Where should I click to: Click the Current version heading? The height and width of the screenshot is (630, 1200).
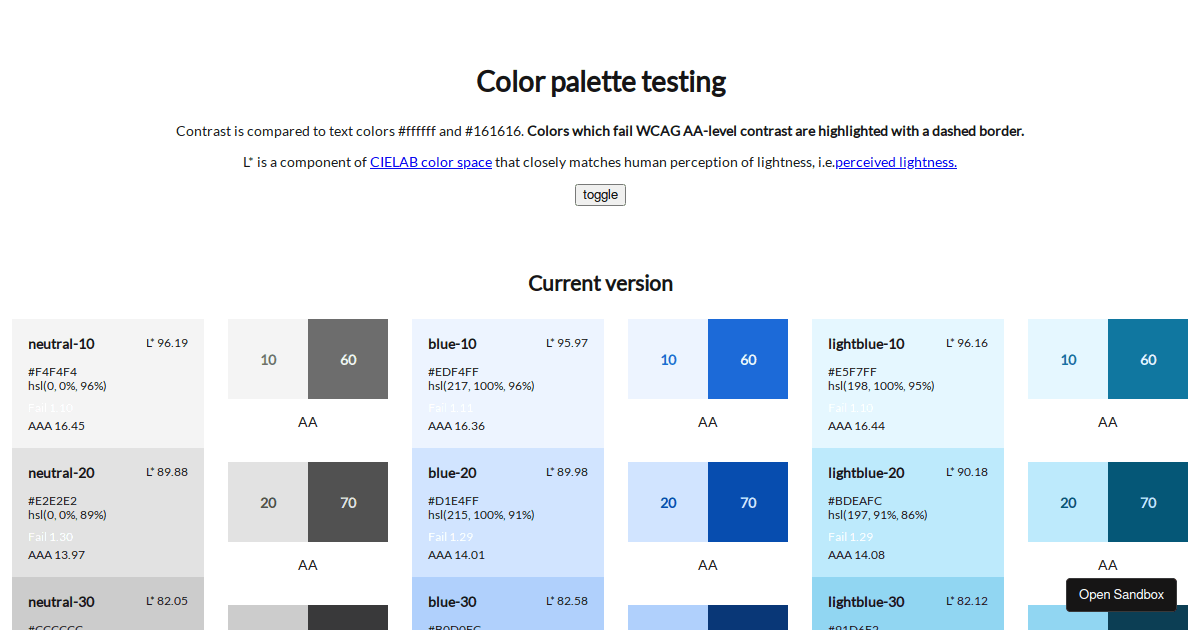[x=600, y=283]
